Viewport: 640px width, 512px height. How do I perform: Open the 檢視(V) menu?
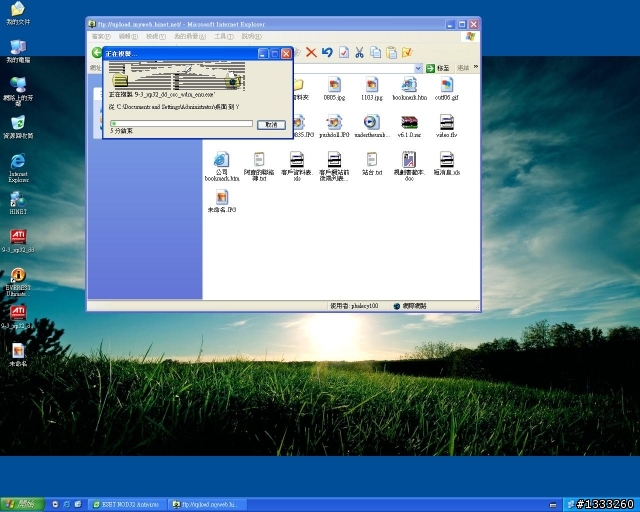[156, 36]
